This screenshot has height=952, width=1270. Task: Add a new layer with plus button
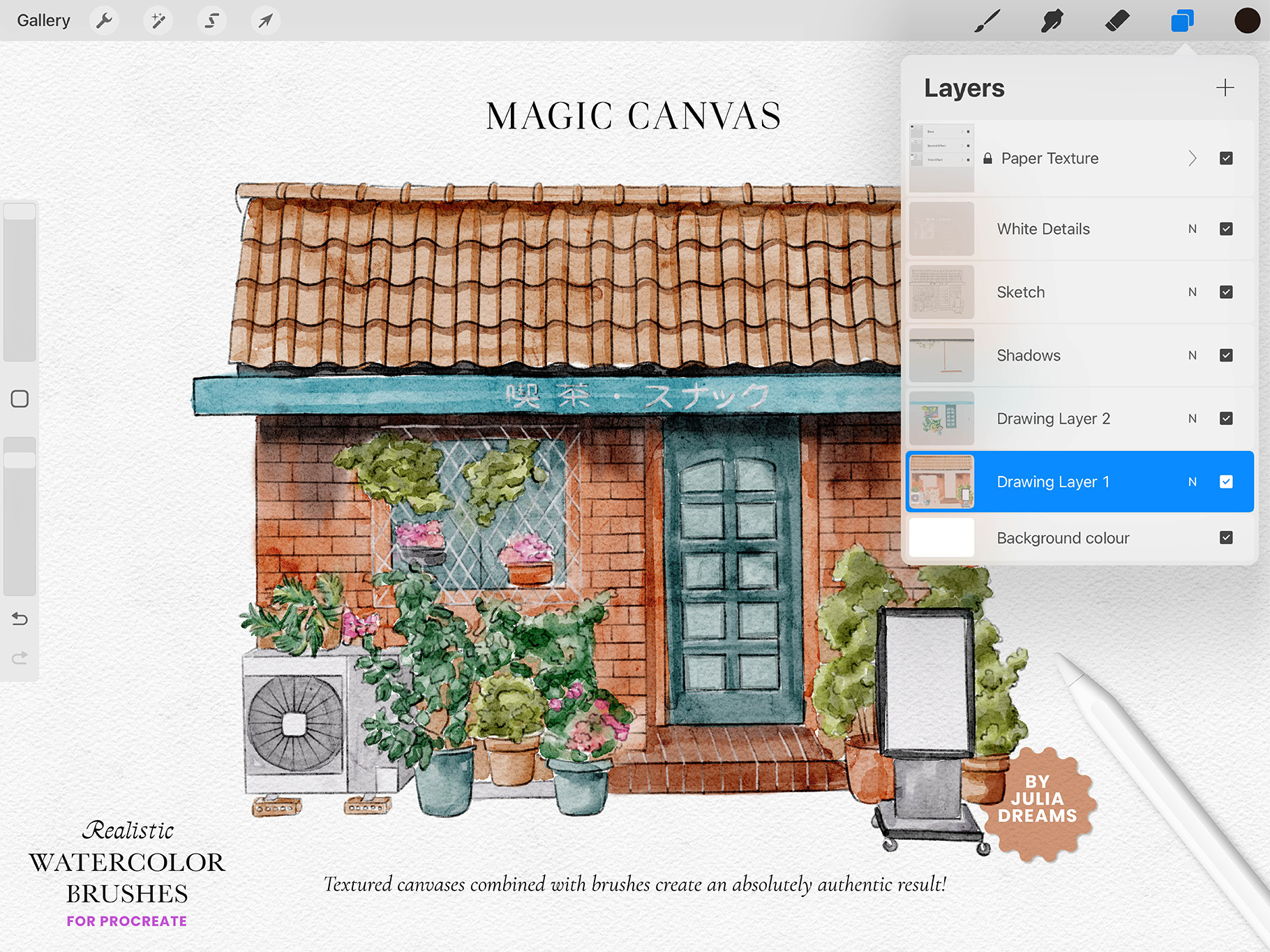(x=1226, y=88)
